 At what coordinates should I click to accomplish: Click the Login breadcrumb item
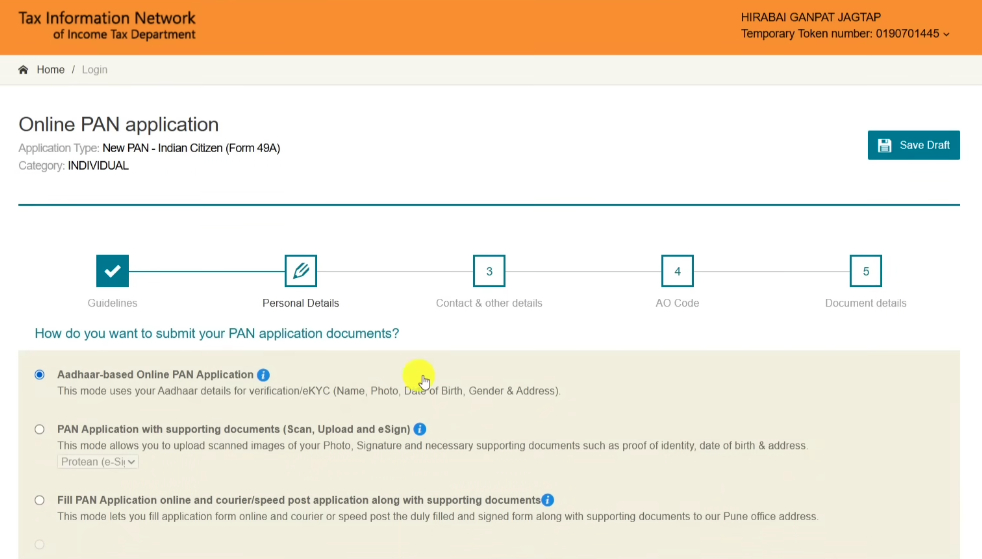click(x=95, y=70)
